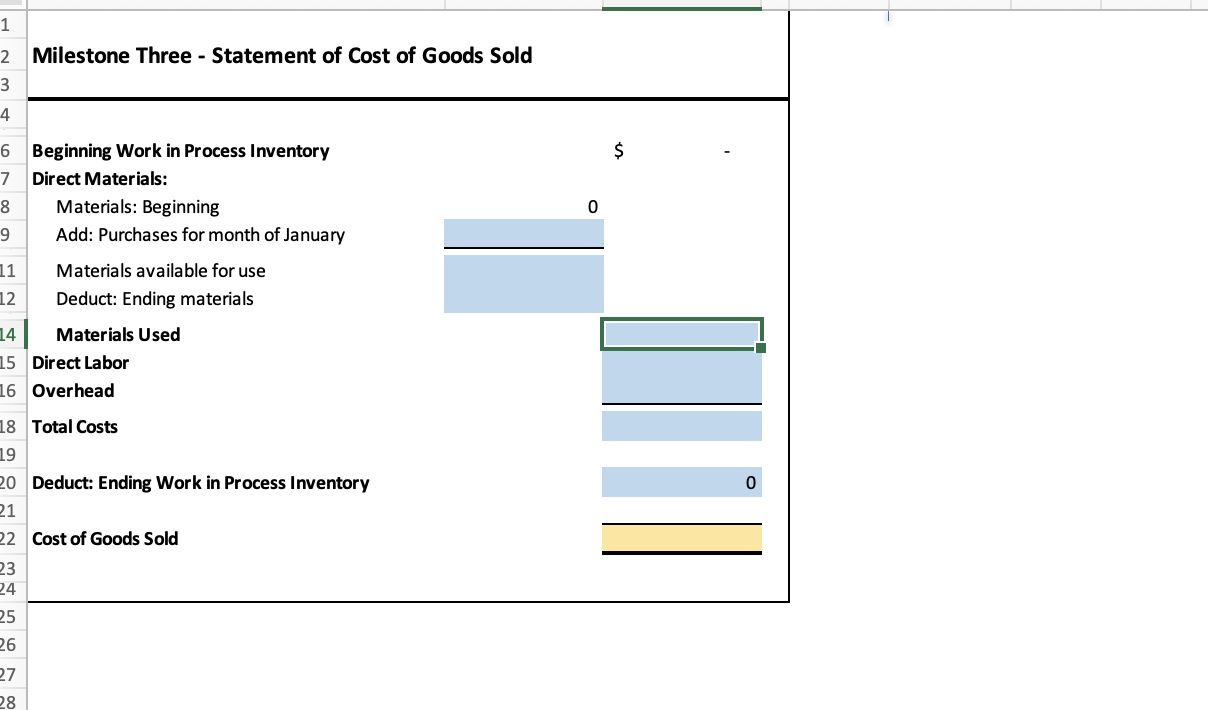Select row header 18
The image size is (1208, 710).
click(12, 427)
